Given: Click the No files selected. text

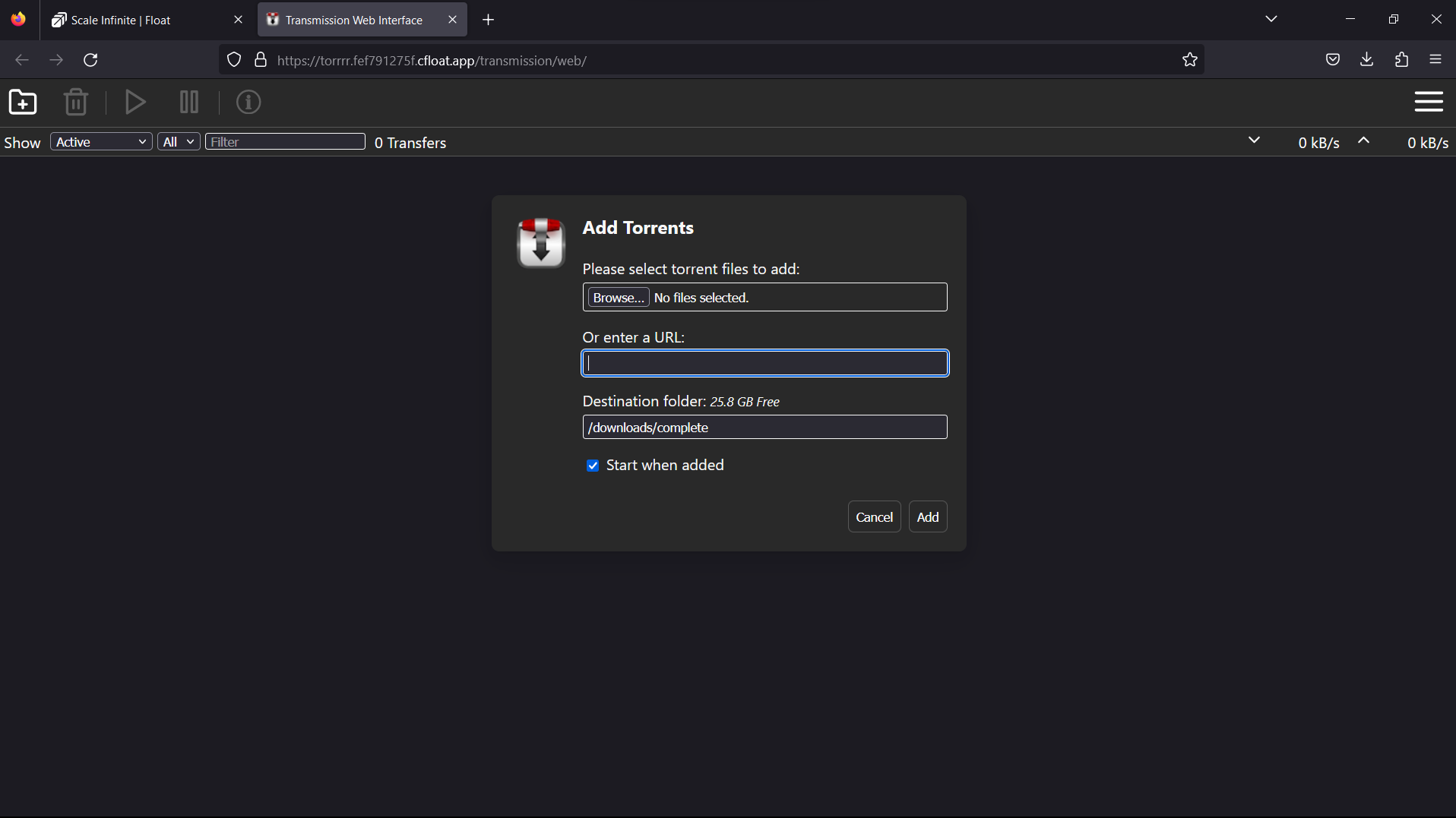Looking at the screenshot, I should coord(701,298).
